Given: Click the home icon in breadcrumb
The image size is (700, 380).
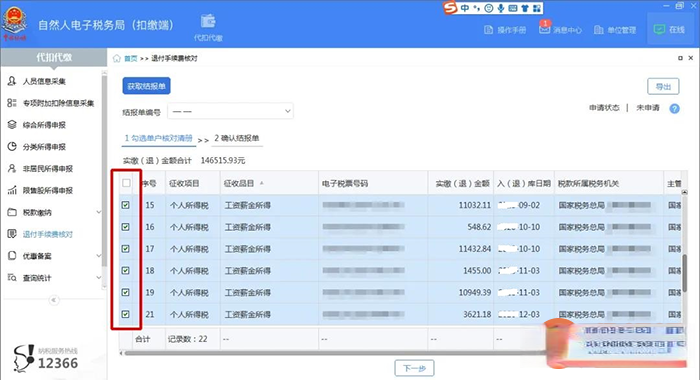Looking at the screenshot, I should [x=117, y=58].
